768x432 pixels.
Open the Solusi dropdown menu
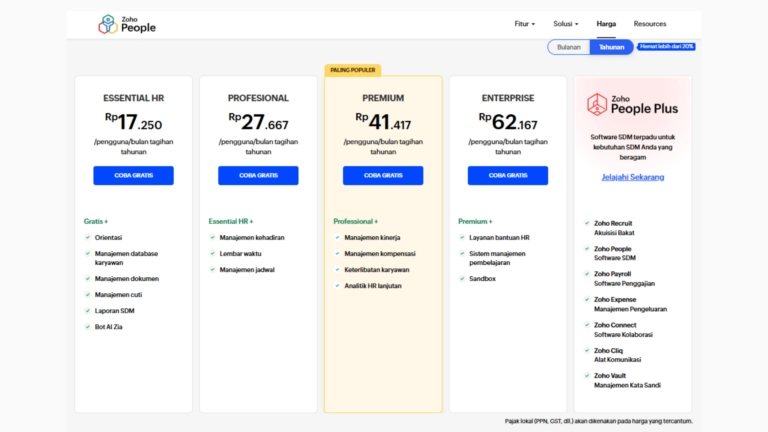pyautogui.click(x=566, y=24)
